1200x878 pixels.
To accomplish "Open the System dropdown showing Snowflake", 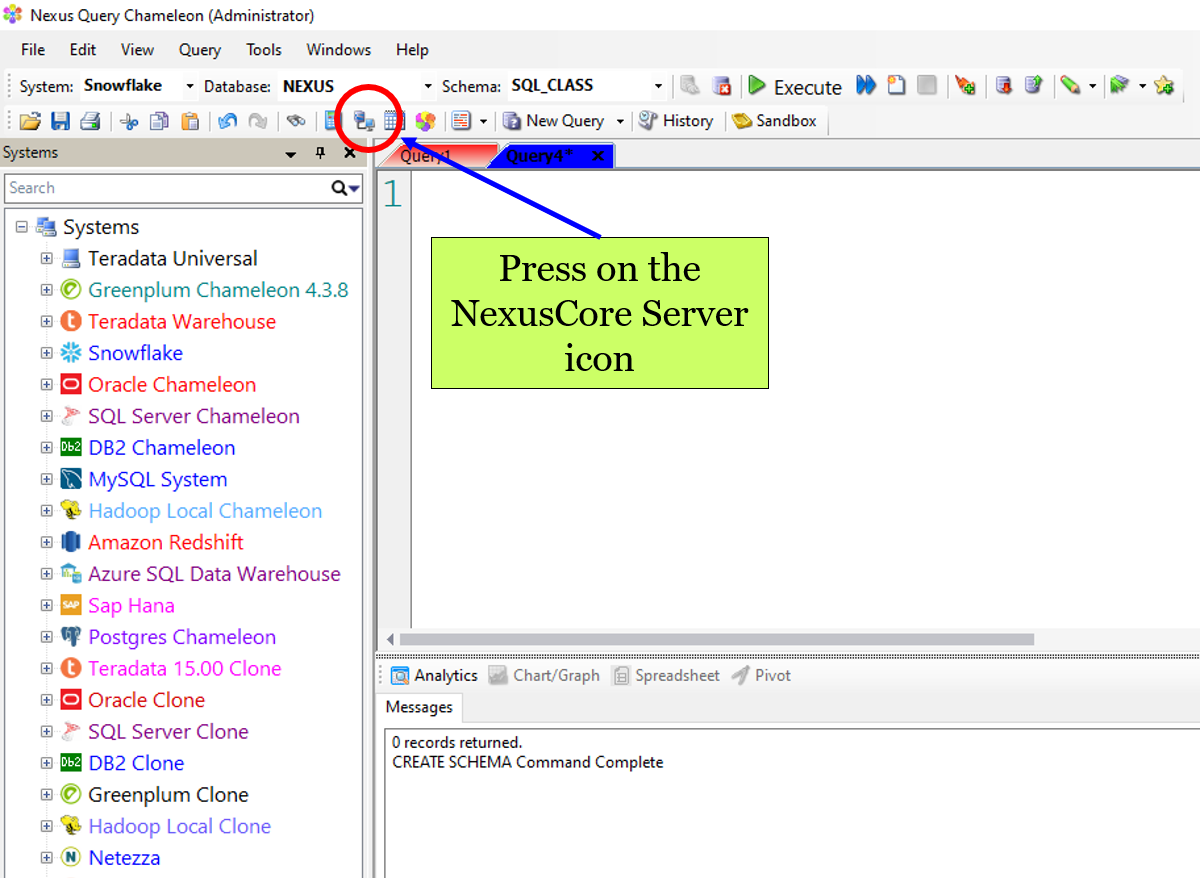I will [x=190, y=86].
